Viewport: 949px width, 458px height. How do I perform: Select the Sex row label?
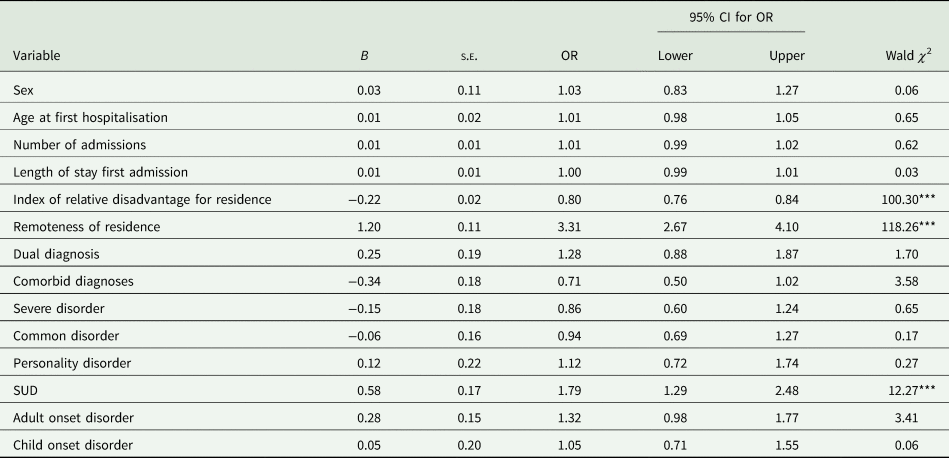23,91
